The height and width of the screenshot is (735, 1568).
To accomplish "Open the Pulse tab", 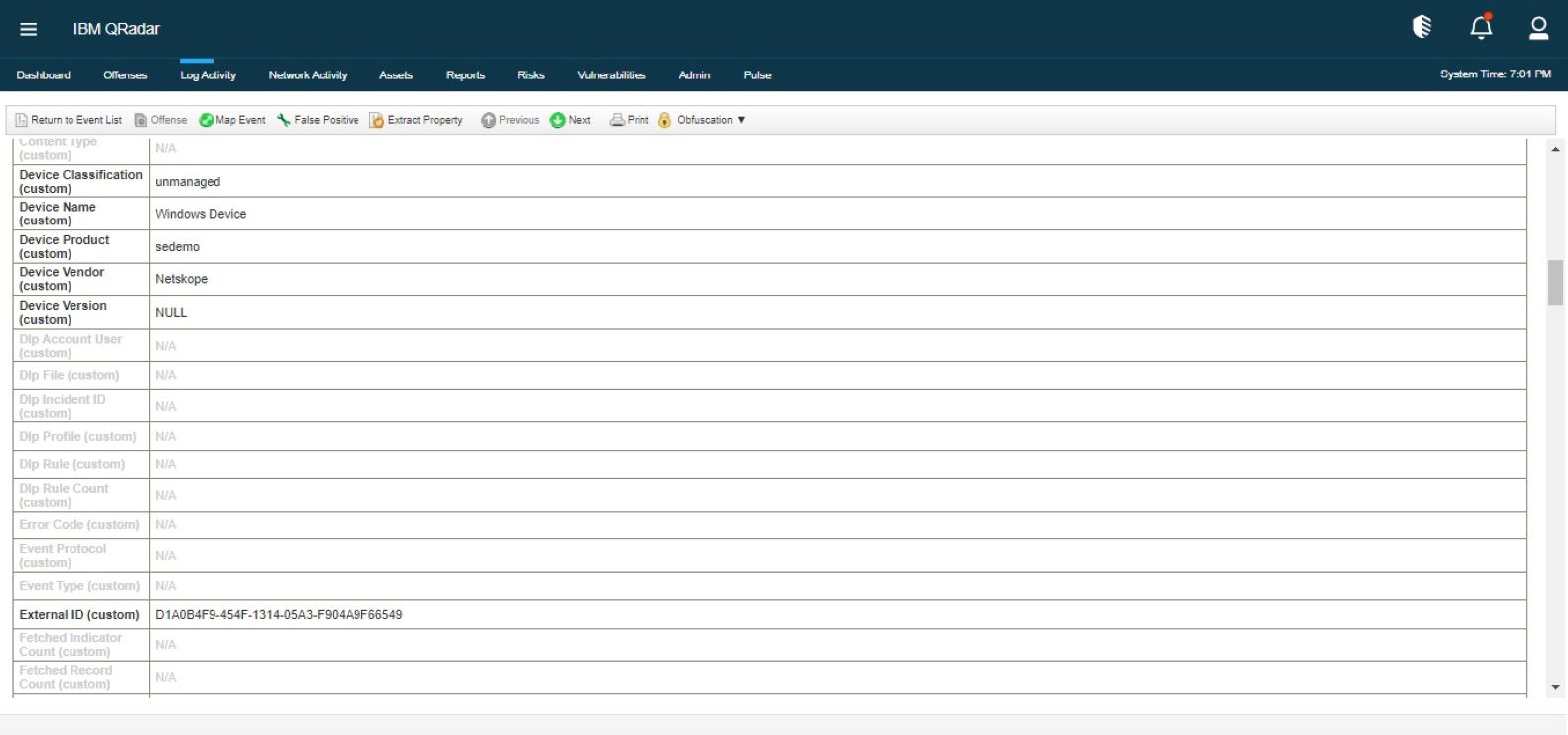I will pos(757,75).
